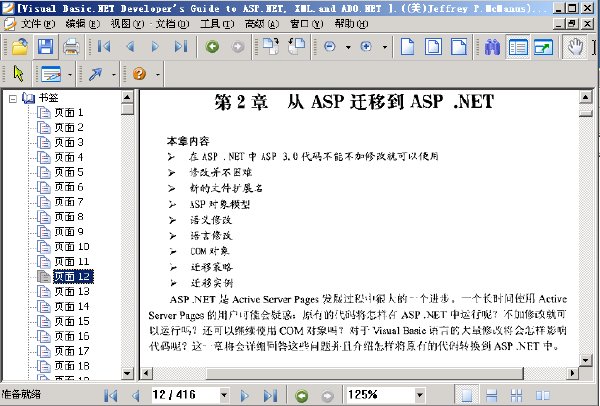The height and width of the screenshot is (406, 600).
Task: Go to next page in top toolbar
Action: [155, 47]
